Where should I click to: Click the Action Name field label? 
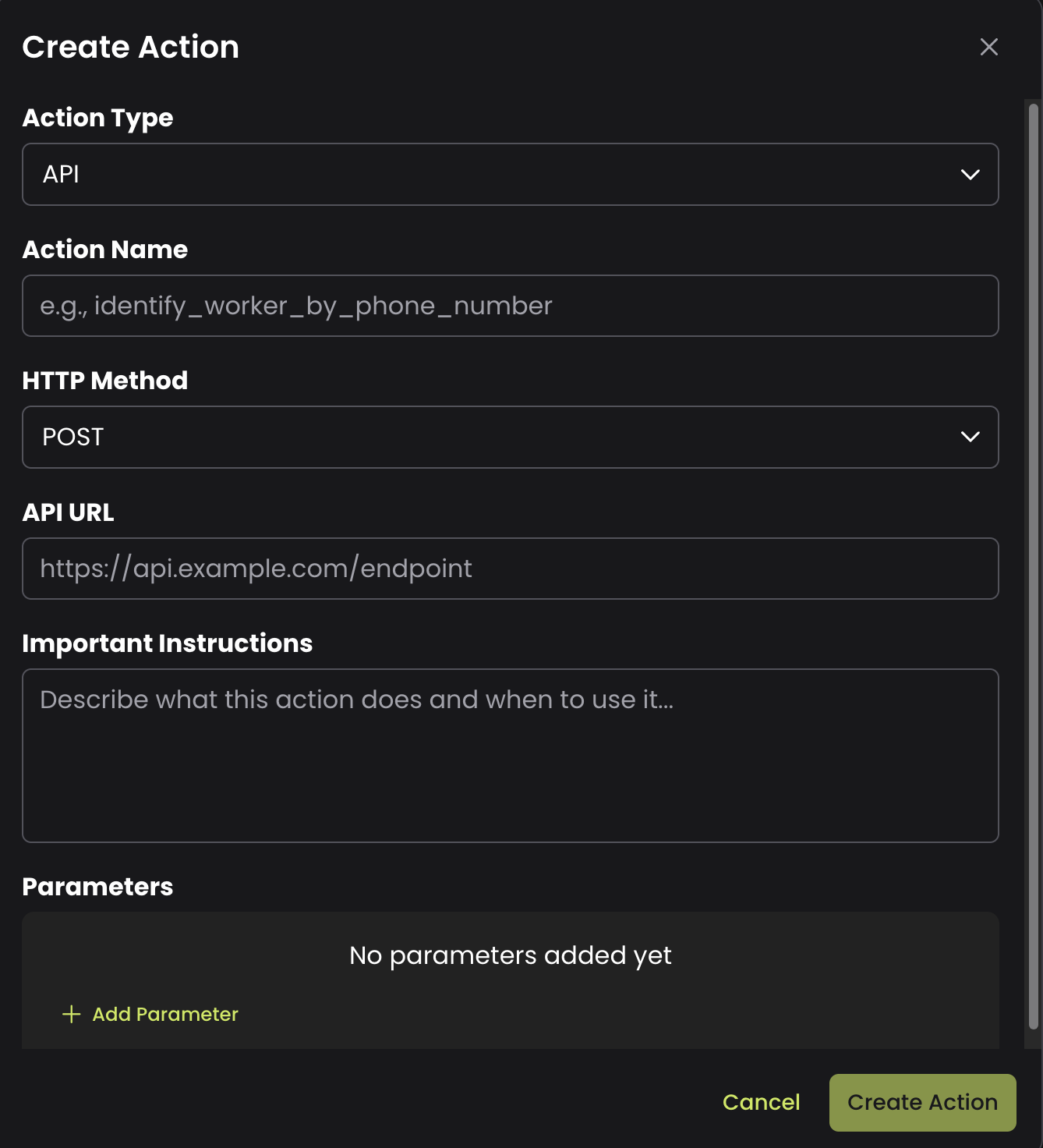click(105, 250)
